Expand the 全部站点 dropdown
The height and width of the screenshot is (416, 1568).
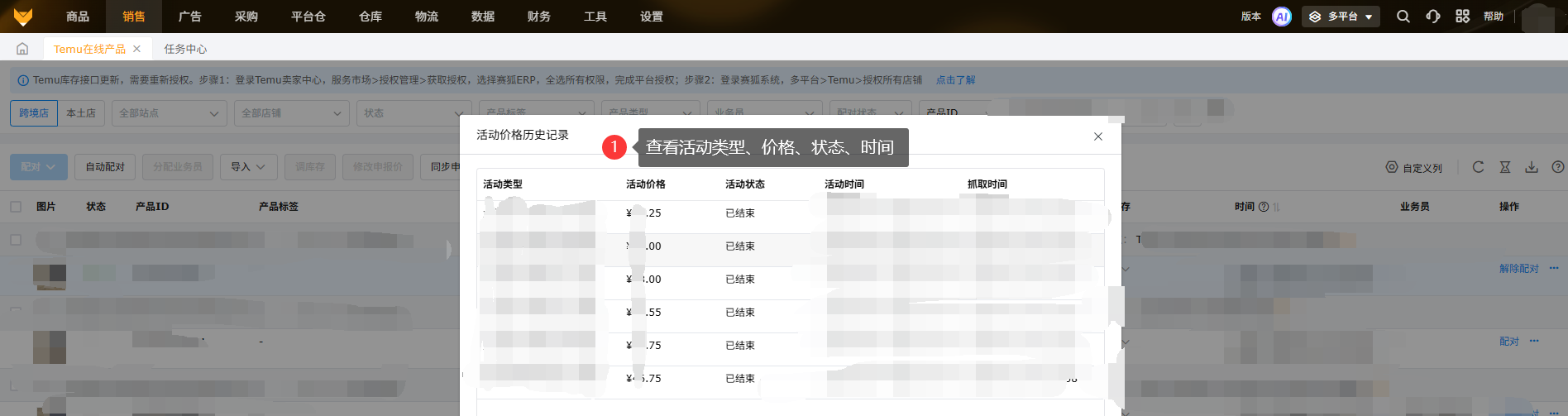click(169, 113)
